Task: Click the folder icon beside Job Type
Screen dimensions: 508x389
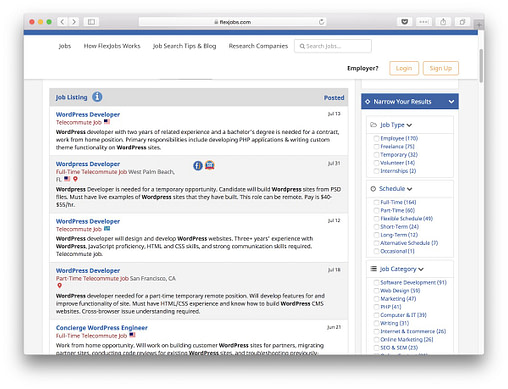Action: (x=373, y=125)
